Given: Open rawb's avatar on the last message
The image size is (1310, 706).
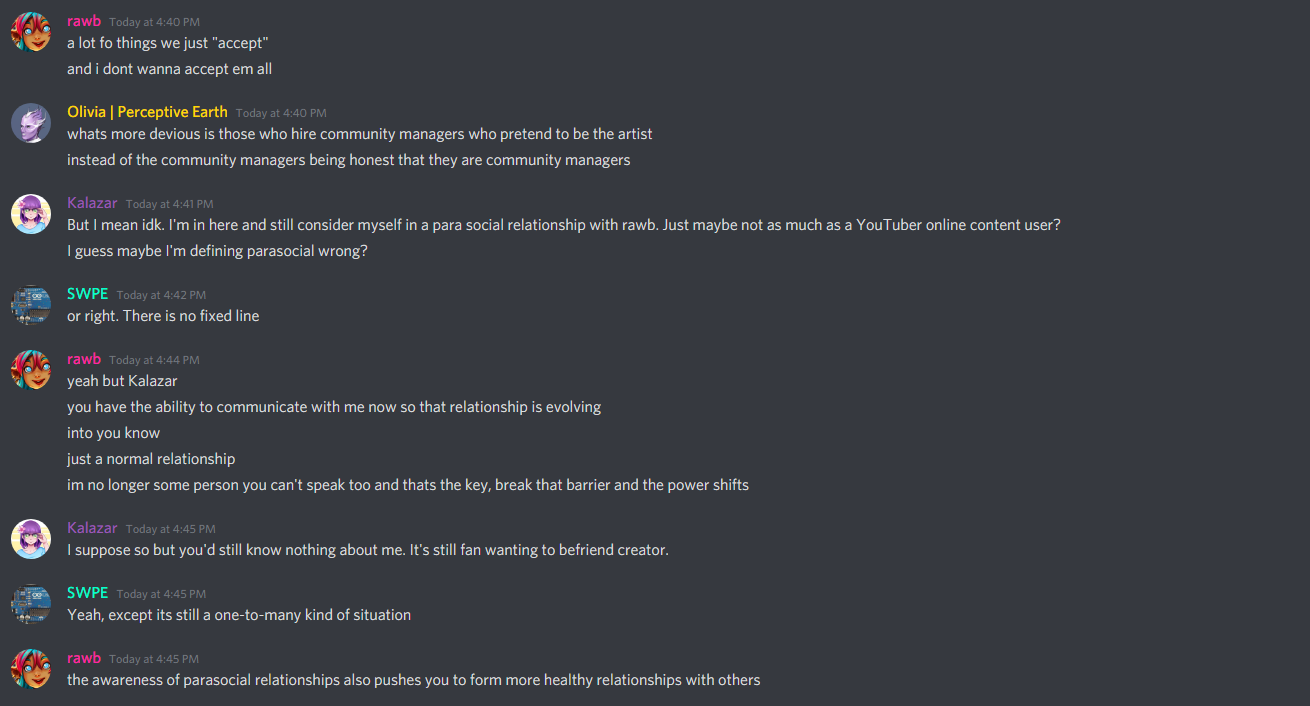Looking at the screenshot, I should click(x=31, y=669).
